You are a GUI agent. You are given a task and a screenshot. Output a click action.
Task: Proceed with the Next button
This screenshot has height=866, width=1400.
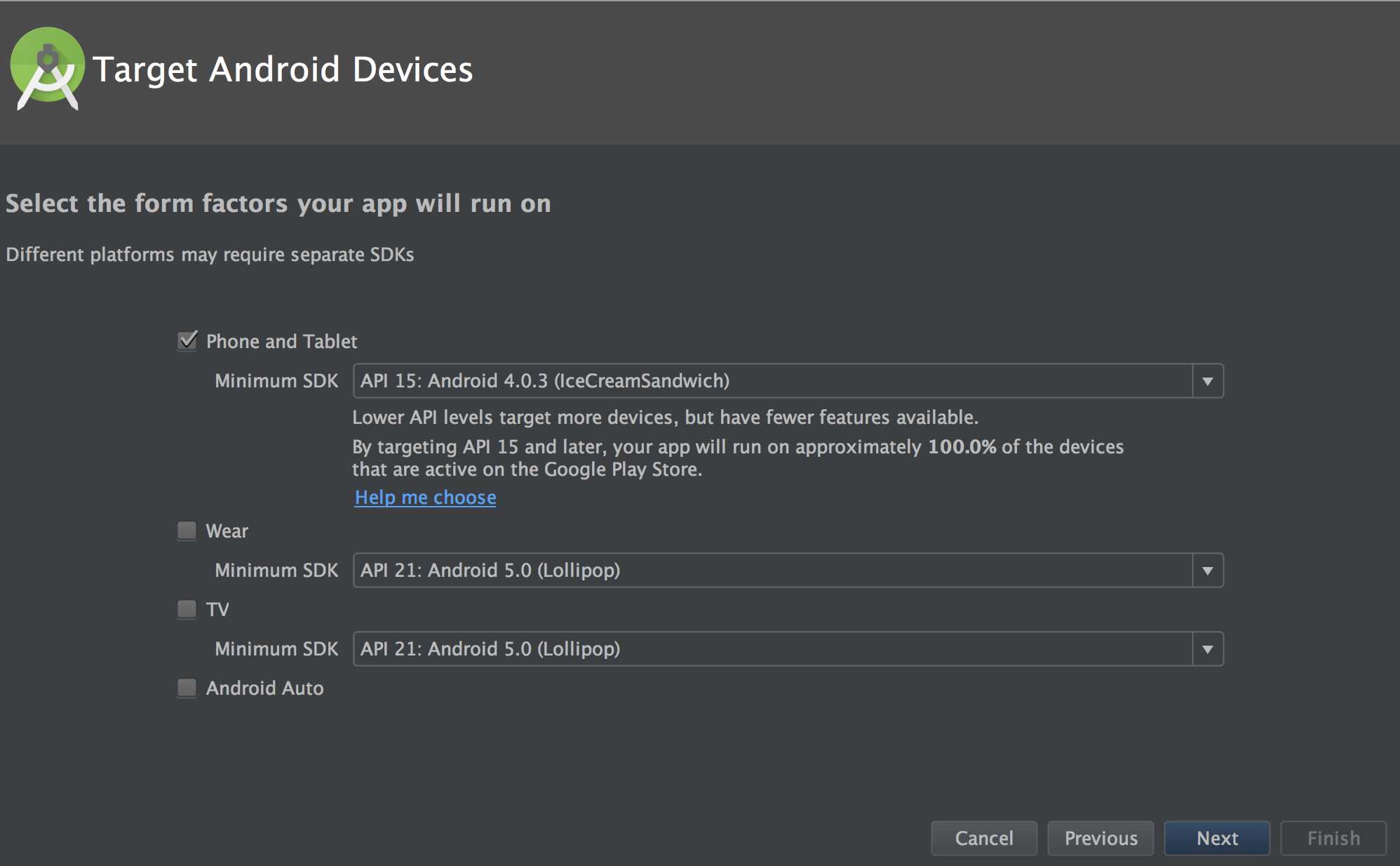(x=1217, y=838)
